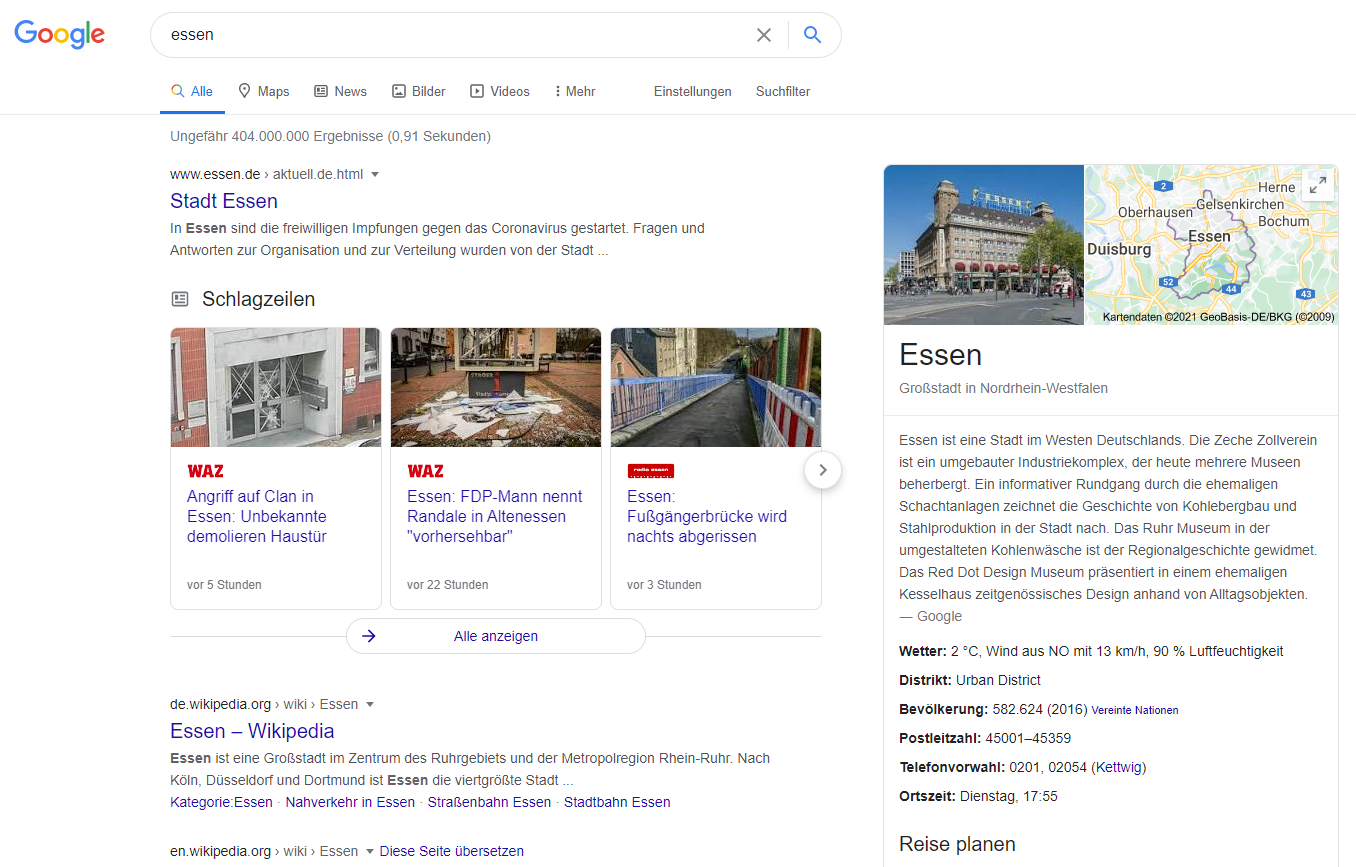Open the Straßenbahn Essen sitelink
1356x867 pixels.
(x=489, y=802)
